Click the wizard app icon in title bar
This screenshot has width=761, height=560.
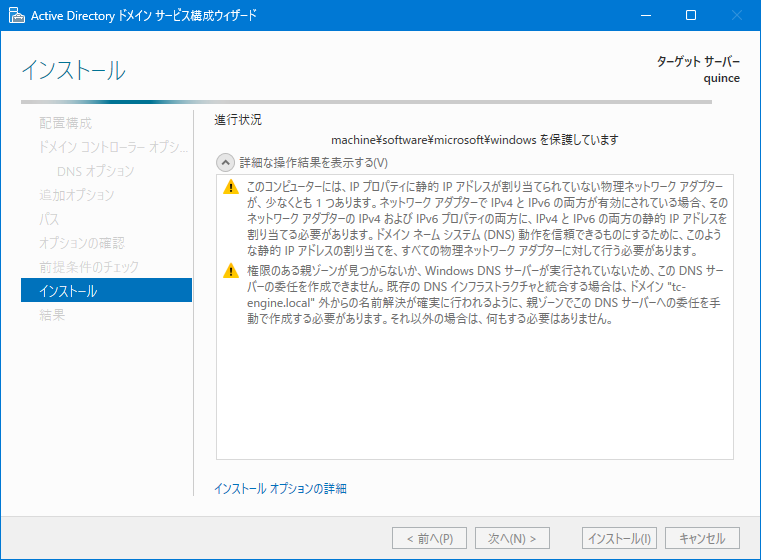click(x=17, y=15)
